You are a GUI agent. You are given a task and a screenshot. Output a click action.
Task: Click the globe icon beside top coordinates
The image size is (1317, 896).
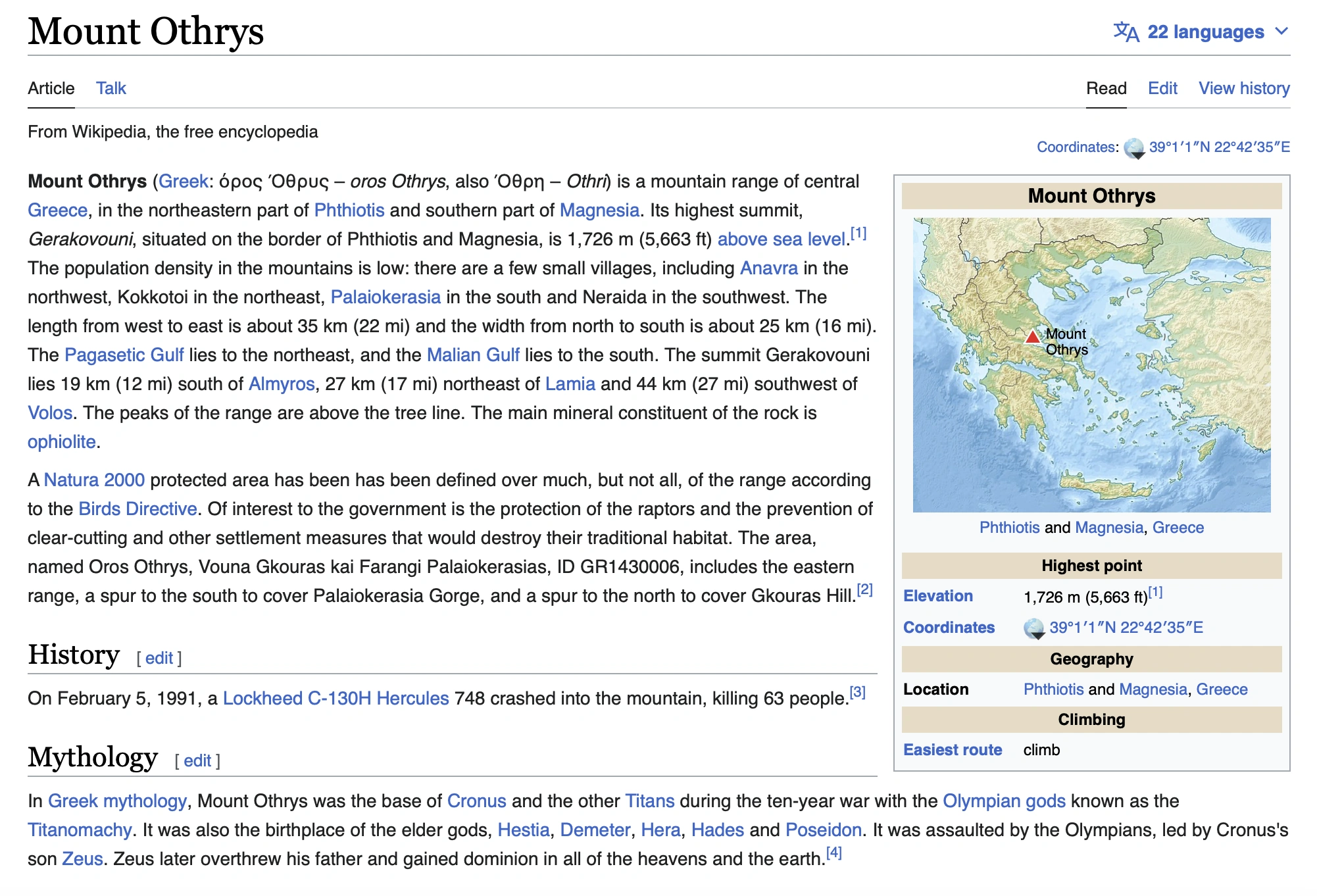tap(1135, 147)
